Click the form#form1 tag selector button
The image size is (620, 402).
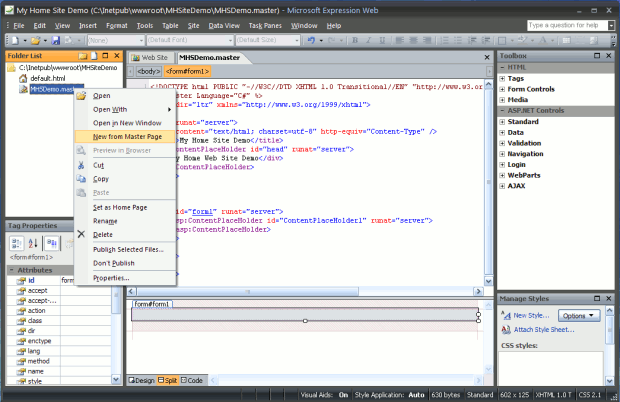coord(187,72)
